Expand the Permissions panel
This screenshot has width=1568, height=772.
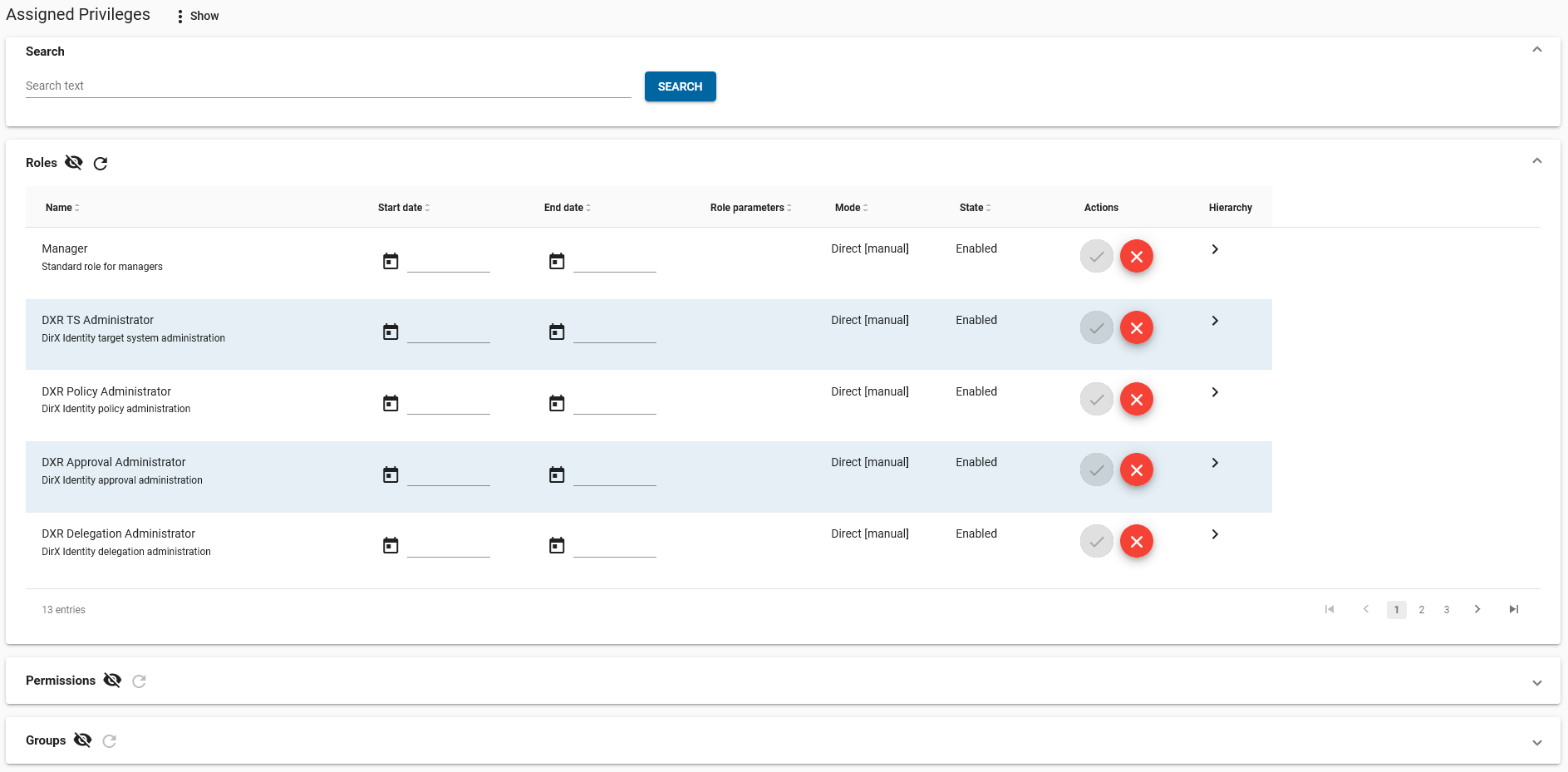click(x=1536, y=682)
